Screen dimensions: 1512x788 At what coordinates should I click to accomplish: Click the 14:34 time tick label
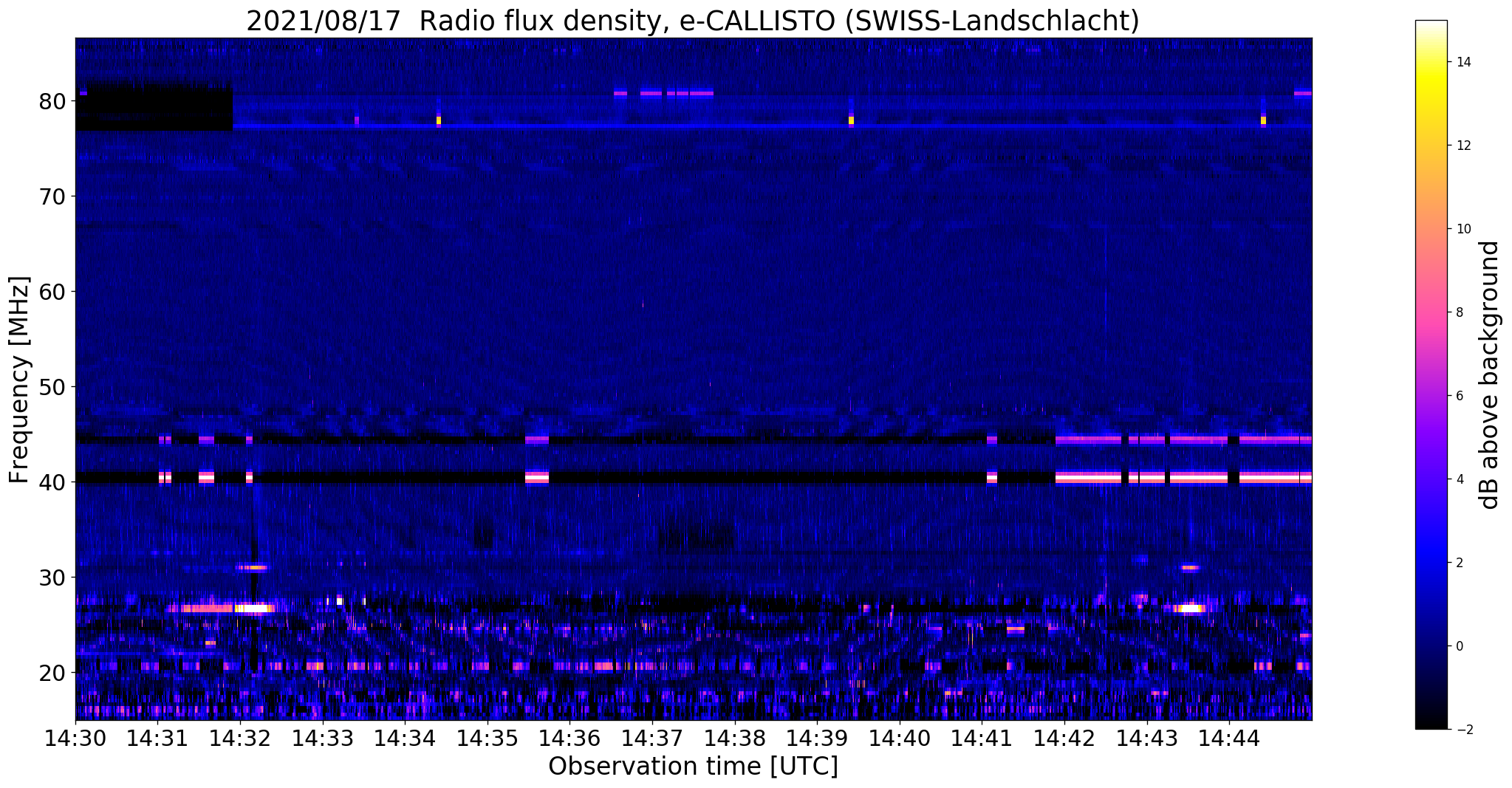(405, 737)
